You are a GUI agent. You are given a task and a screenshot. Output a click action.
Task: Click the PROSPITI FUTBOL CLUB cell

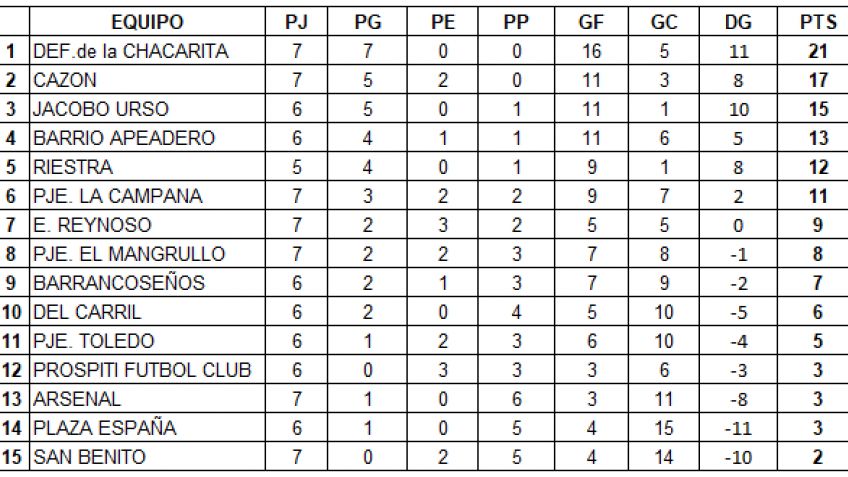pyautogui.click(x=147, y=370)
